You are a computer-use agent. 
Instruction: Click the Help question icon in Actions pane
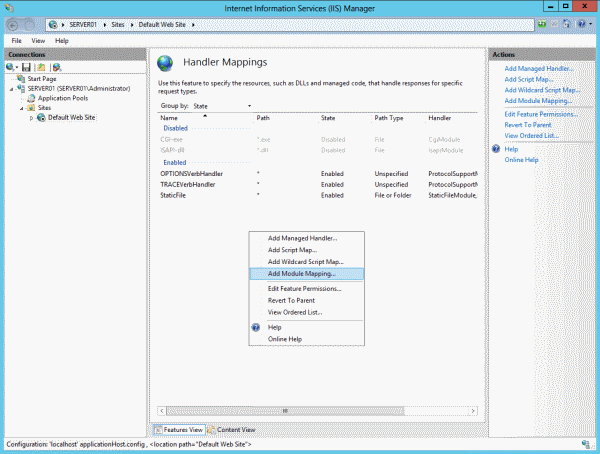pyautogui.click(x=496, y=149)
